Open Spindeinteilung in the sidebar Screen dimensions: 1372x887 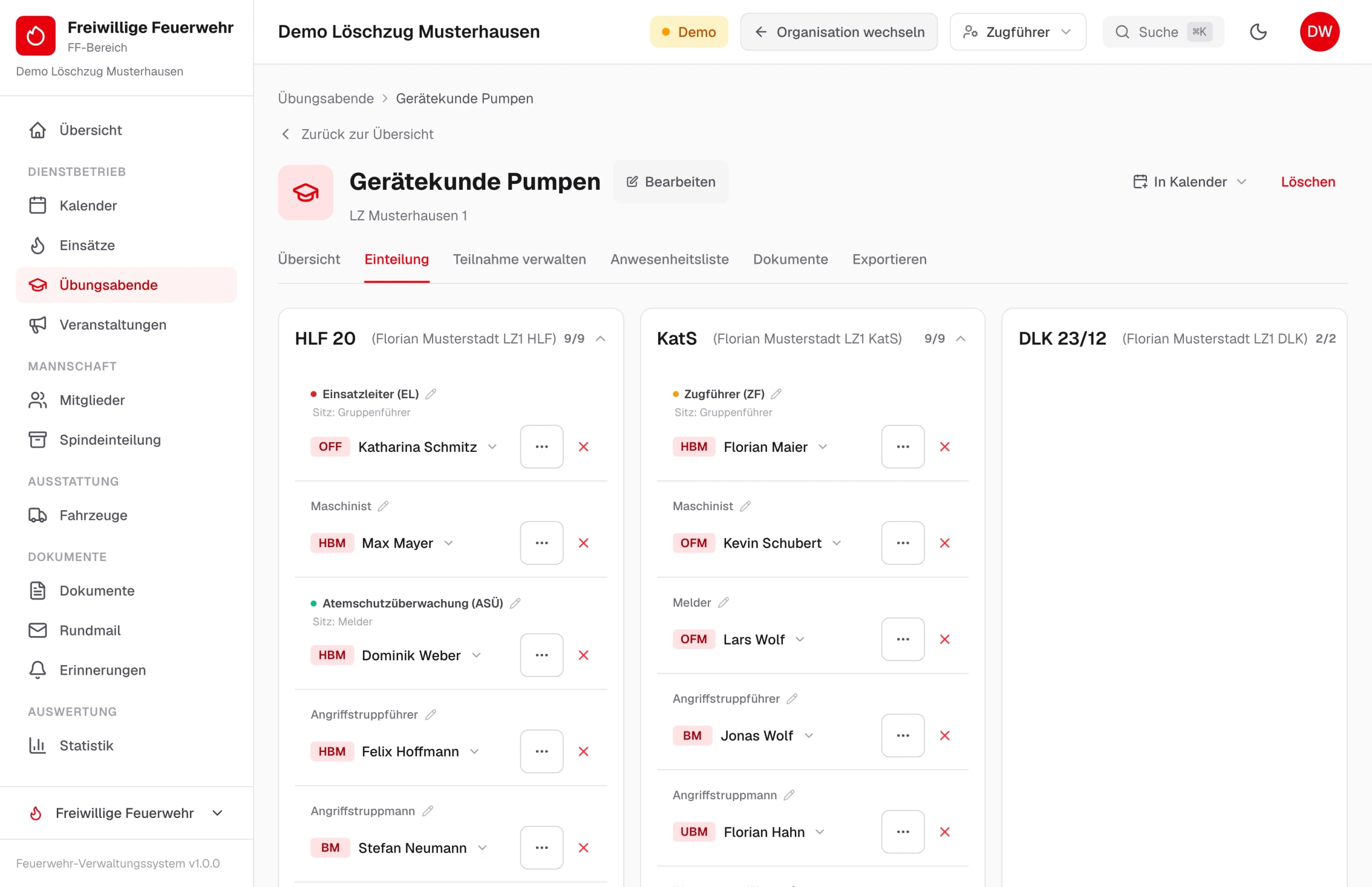[x=126, y=440]
